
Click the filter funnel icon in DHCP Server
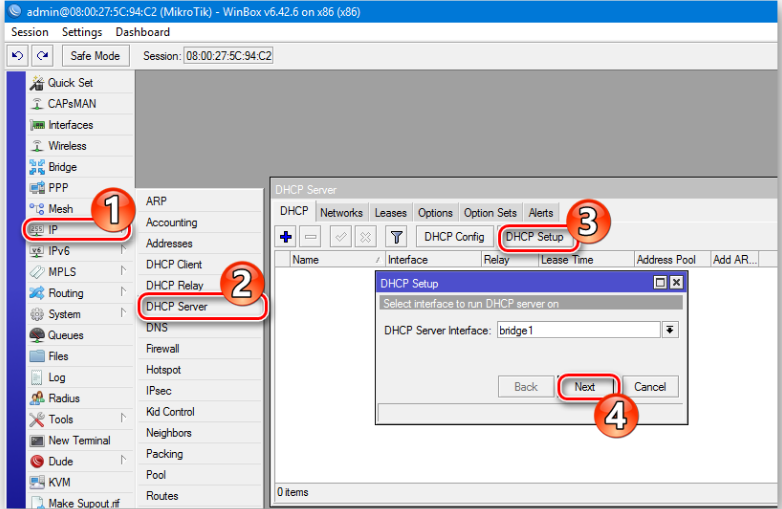[x=396, y=236]
